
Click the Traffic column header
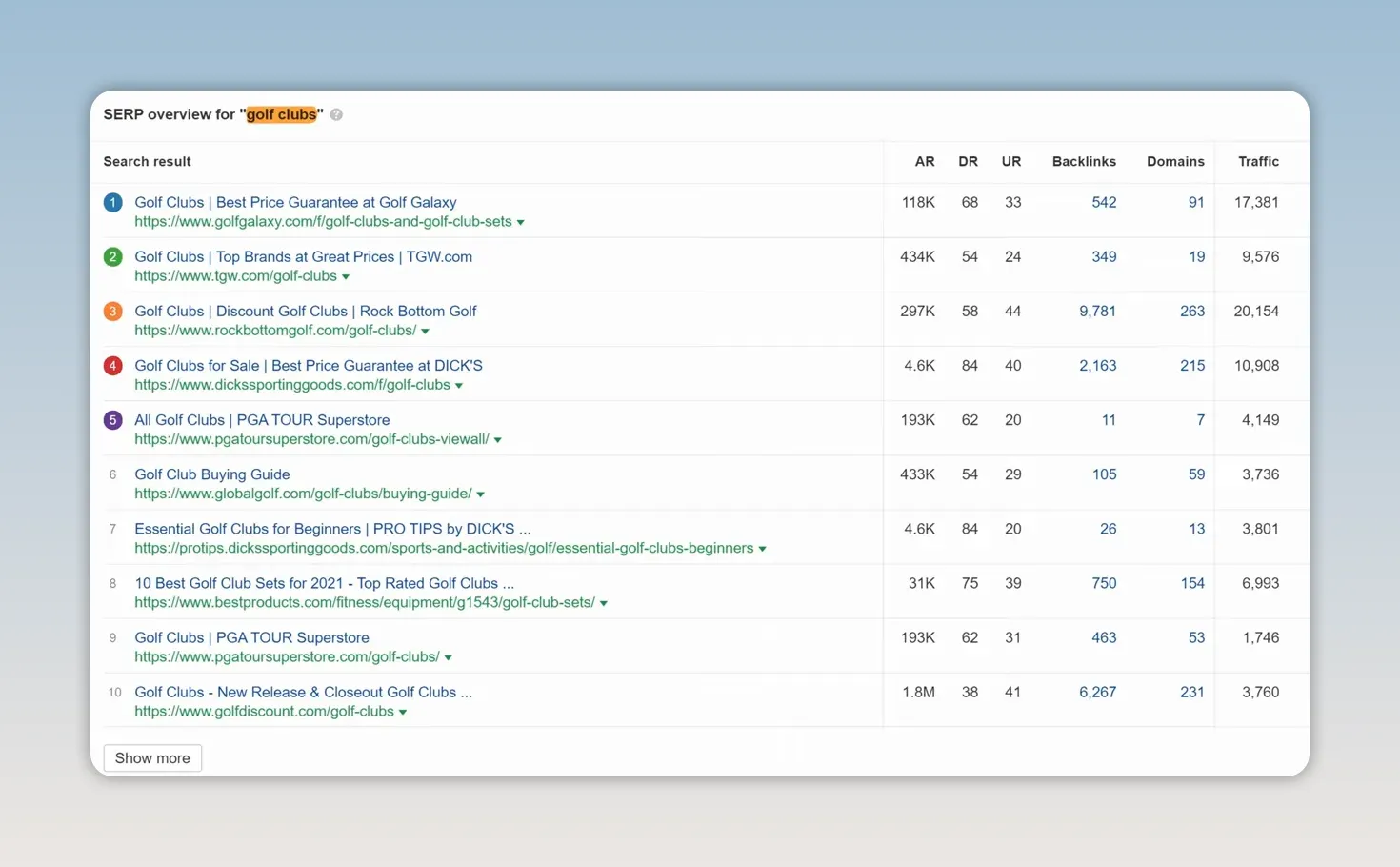coord(1258,161)
